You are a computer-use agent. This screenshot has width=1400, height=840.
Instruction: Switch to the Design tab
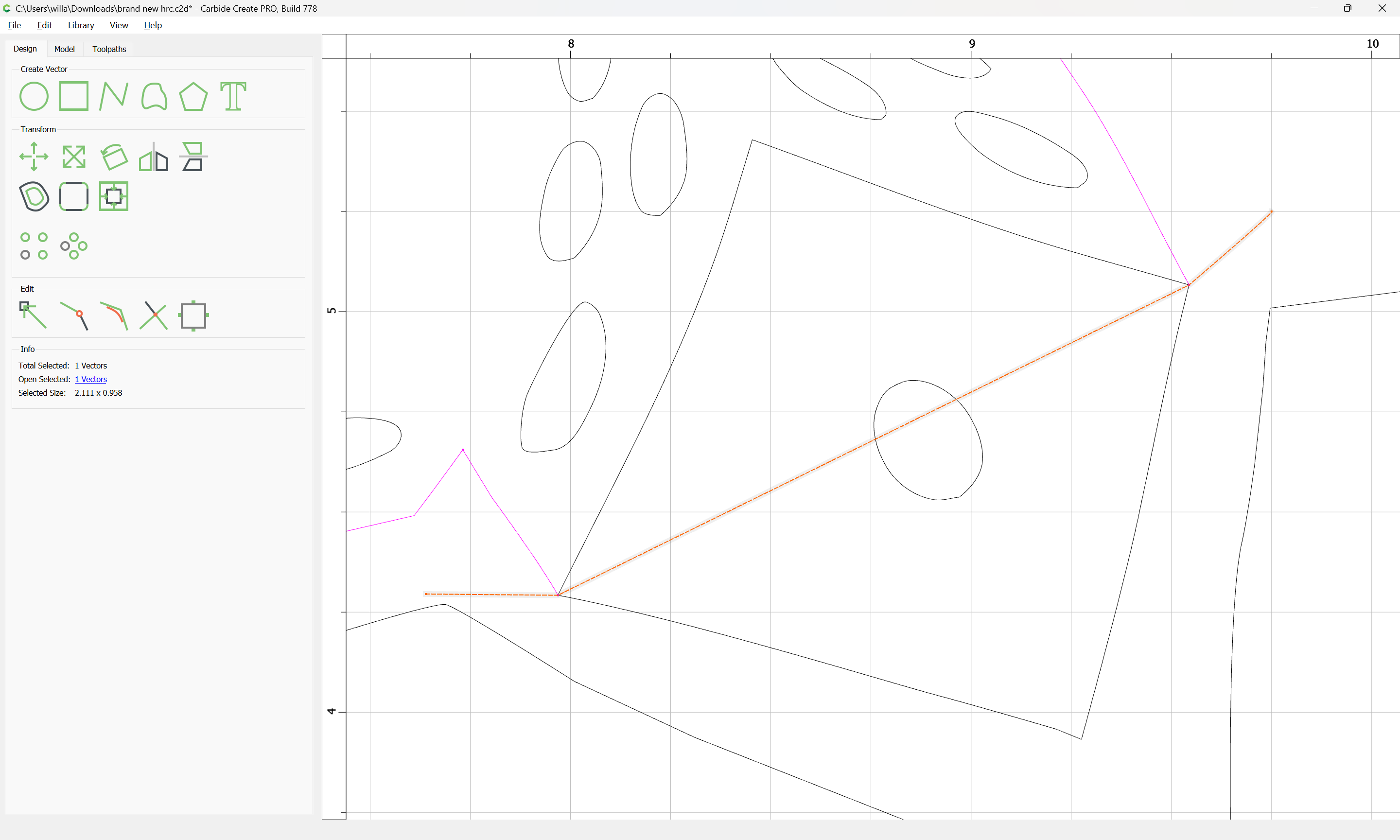coord(25,49)
